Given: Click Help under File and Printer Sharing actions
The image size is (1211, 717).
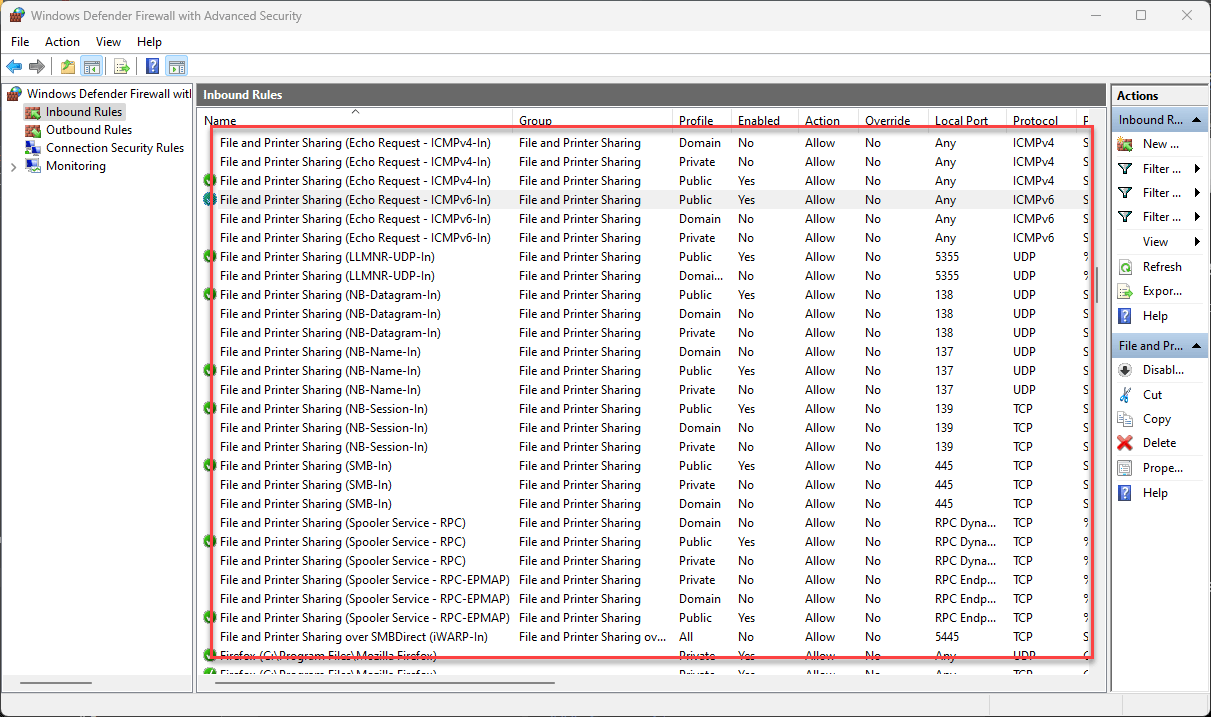Looking at the screenshot, I should pos(1155,493).
